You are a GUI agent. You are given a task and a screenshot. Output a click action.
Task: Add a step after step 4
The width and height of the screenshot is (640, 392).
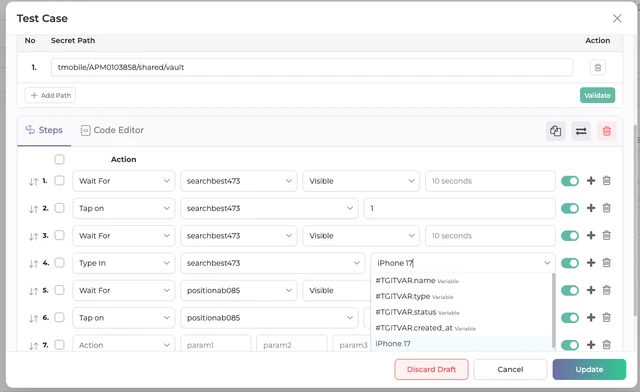(x=591, y=263)
